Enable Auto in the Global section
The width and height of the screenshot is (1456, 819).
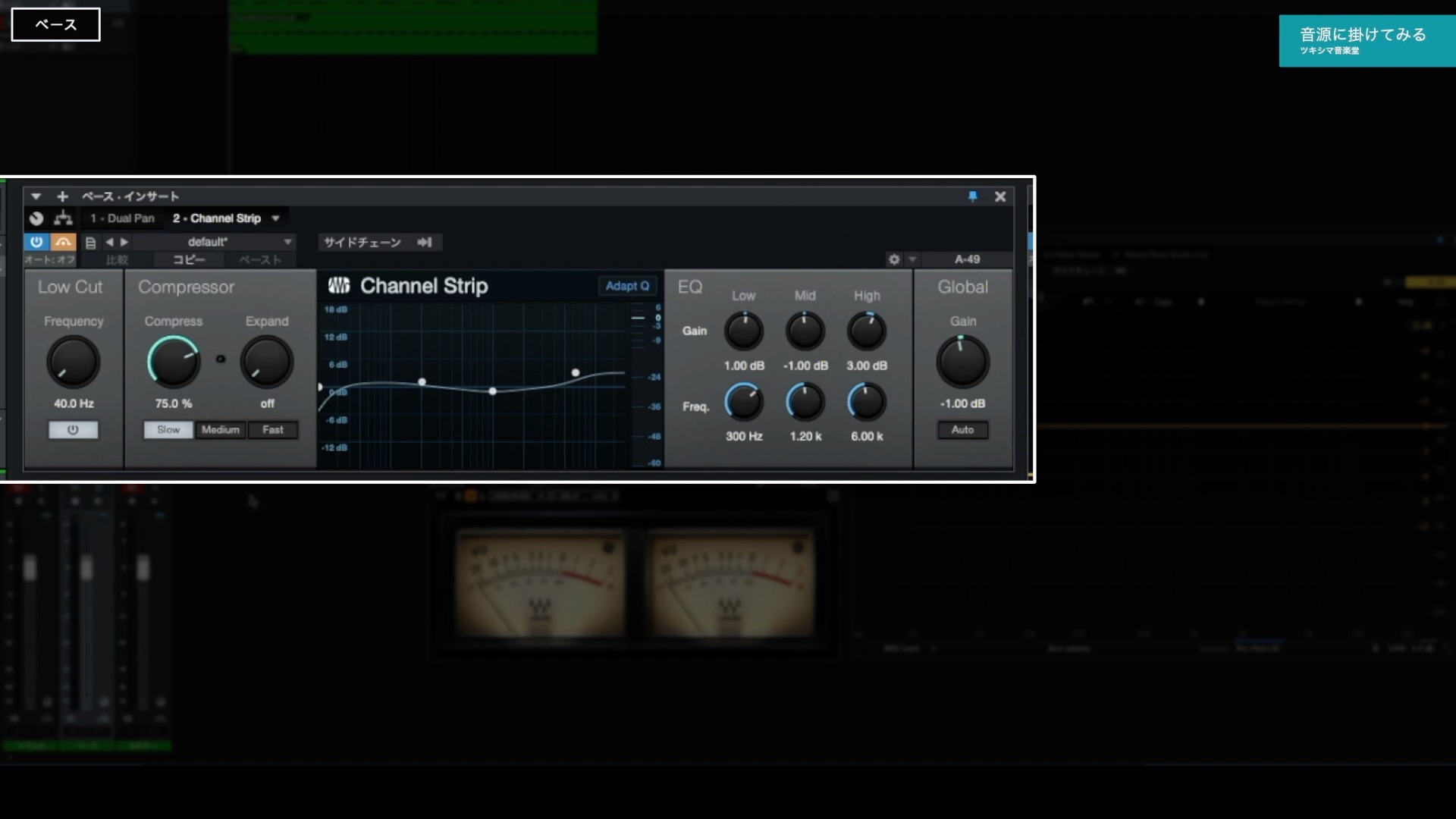tap(962, 429)
